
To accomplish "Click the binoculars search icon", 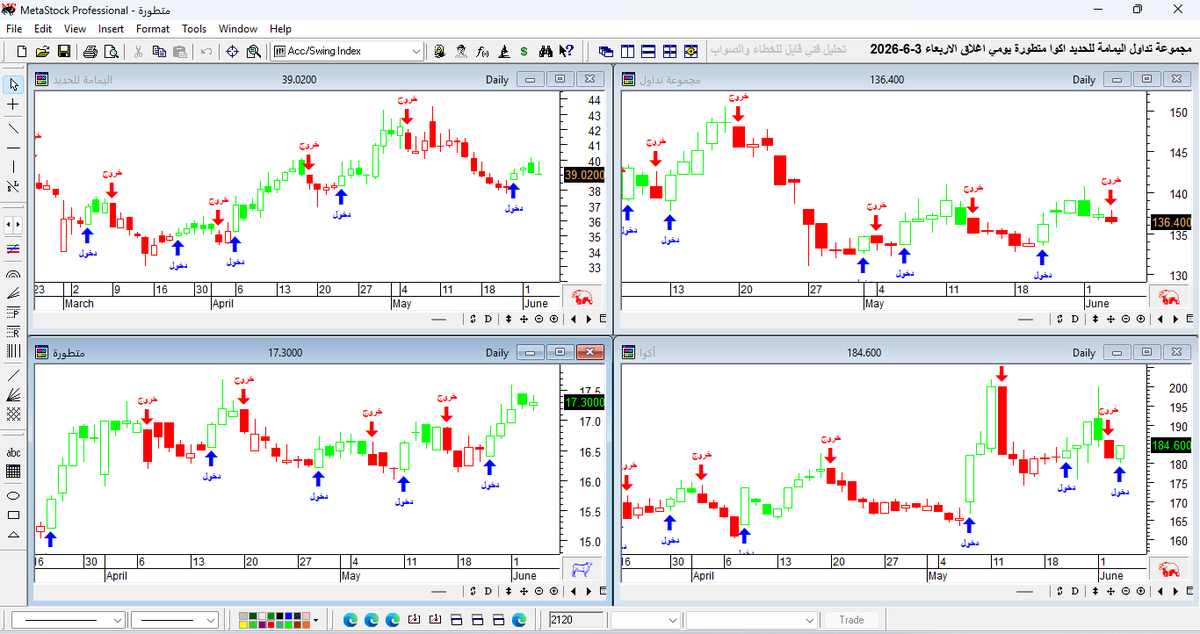I will 546,51.
